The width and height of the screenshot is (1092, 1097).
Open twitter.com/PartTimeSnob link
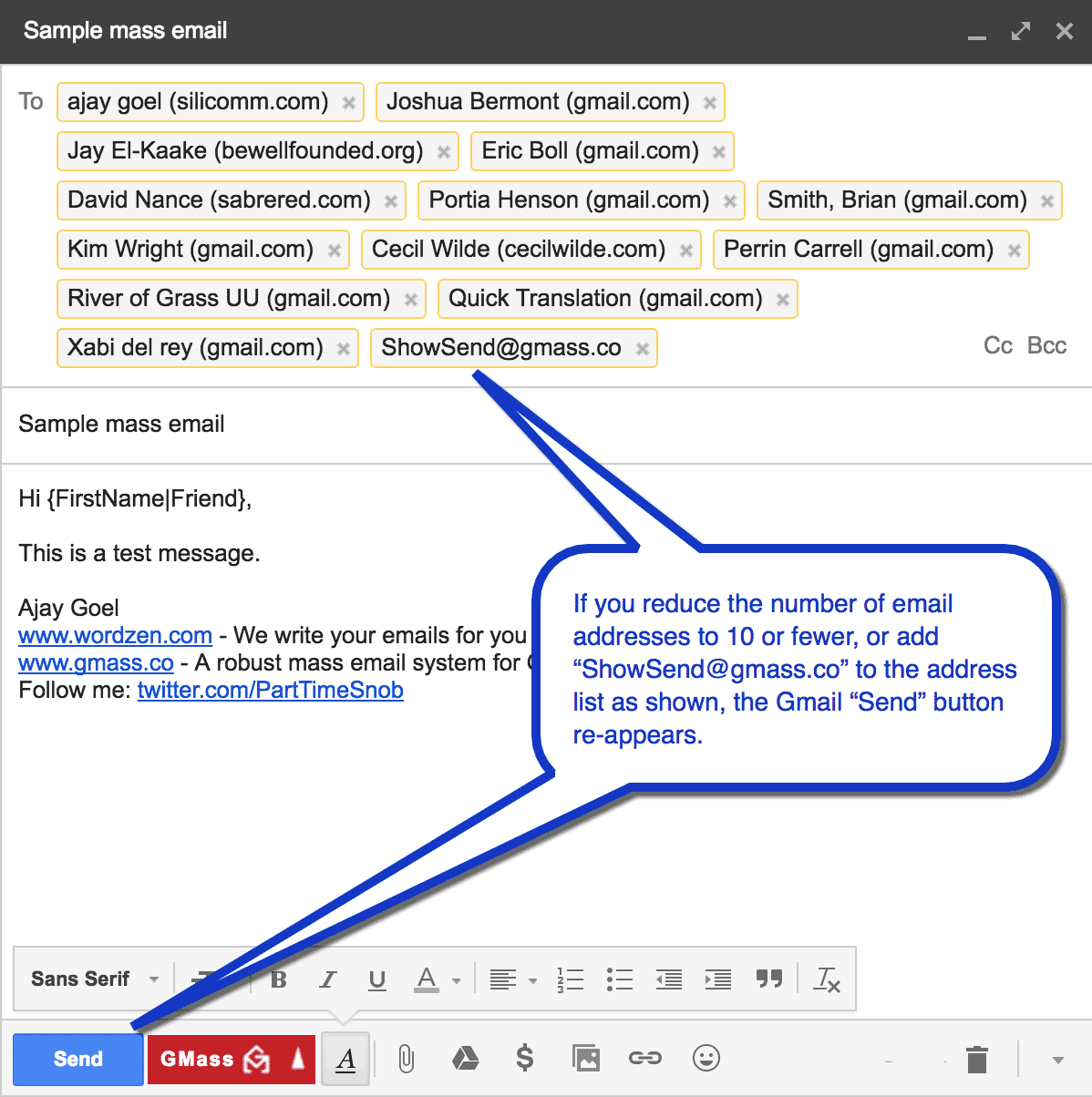270,690
